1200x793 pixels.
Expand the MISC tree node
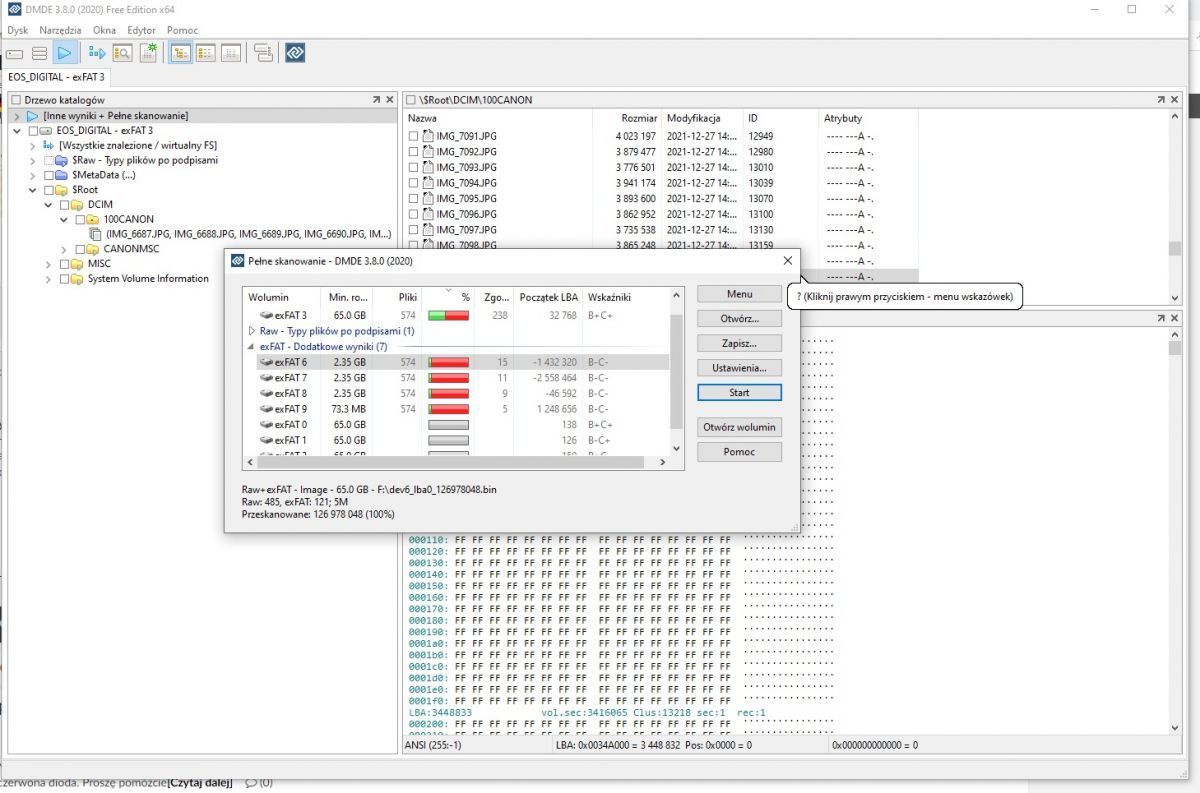tap(49, 264)
